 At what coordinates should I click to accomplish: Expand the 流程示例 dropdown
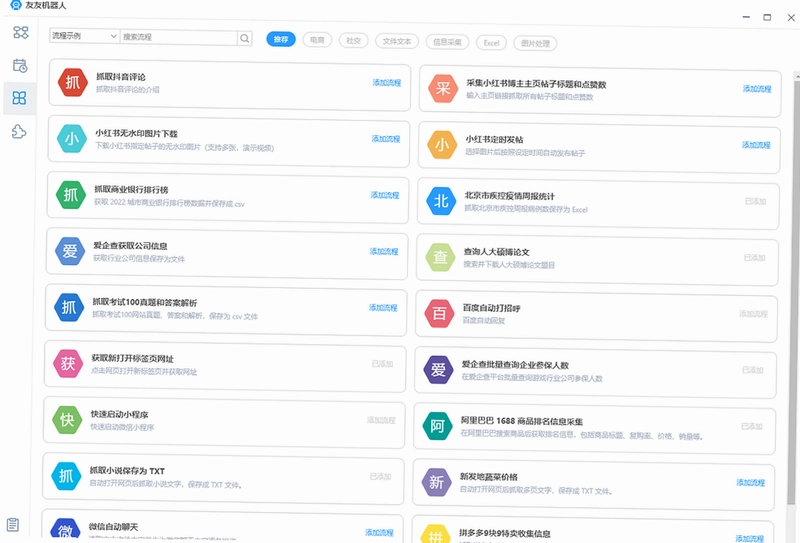point(84,36)
